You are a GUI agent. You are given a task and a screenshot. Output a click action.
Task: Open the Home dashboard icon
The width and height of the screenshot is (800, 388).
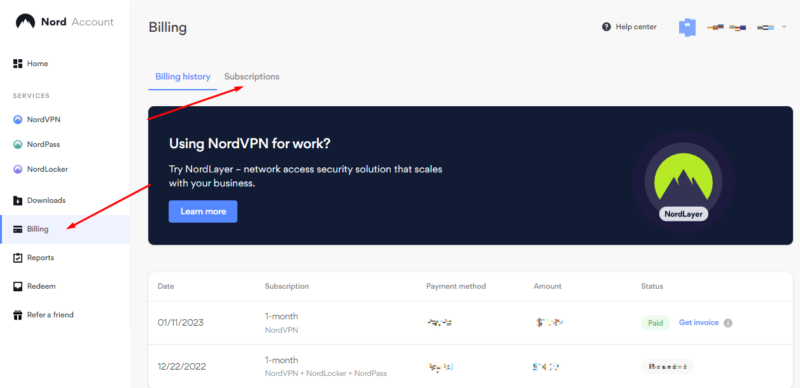pyautogui.click(x=18, y=64)
